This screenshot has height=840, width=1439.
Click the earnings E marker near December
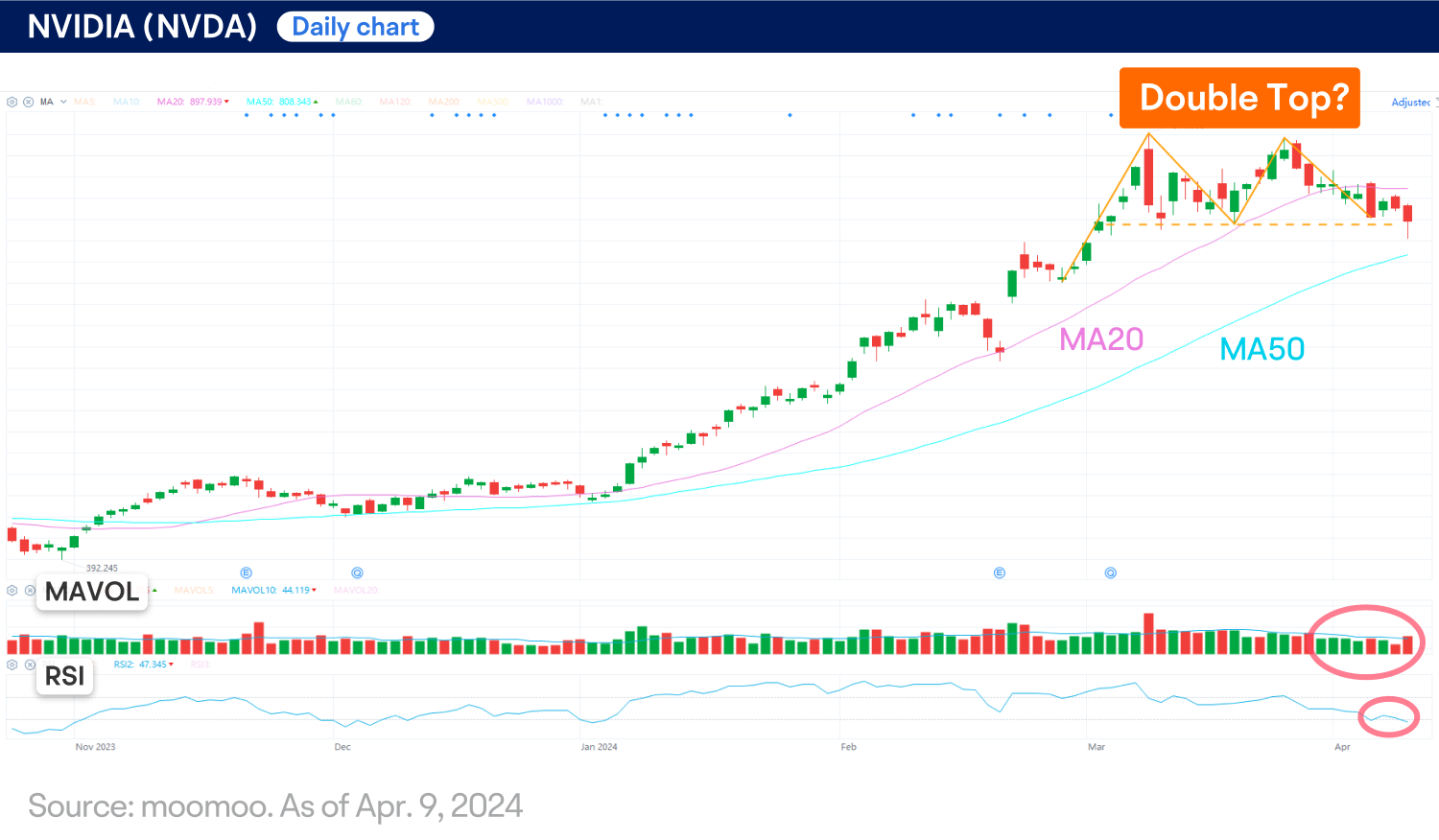[x=246, y=572]
